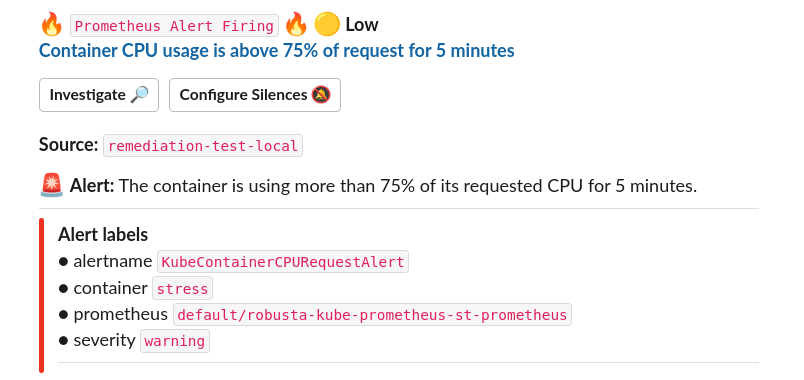Screen dimensions: 804x380
Task: Click the Low severity text
Action: tap(361, 25)
